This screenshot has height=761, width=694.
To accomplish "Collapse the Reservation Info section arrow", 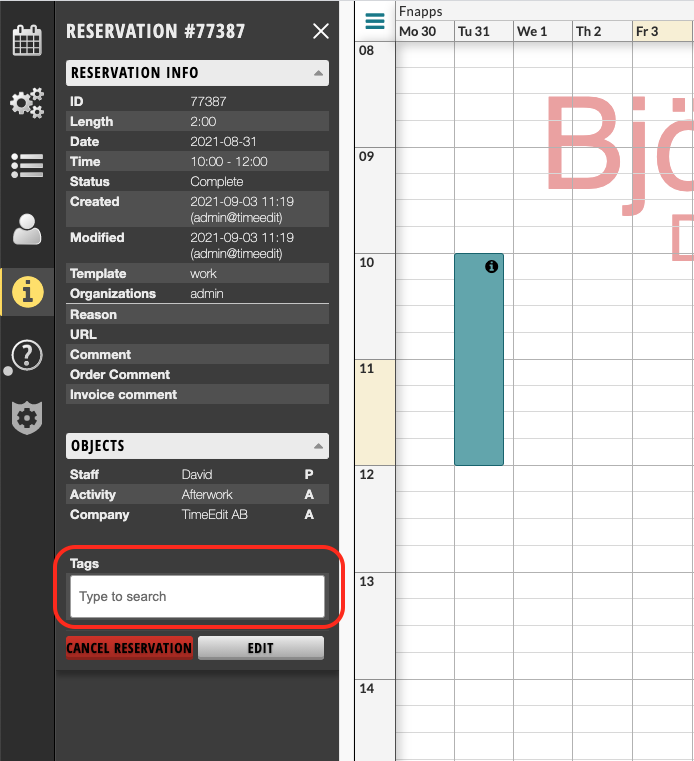I will pos(318,73).
